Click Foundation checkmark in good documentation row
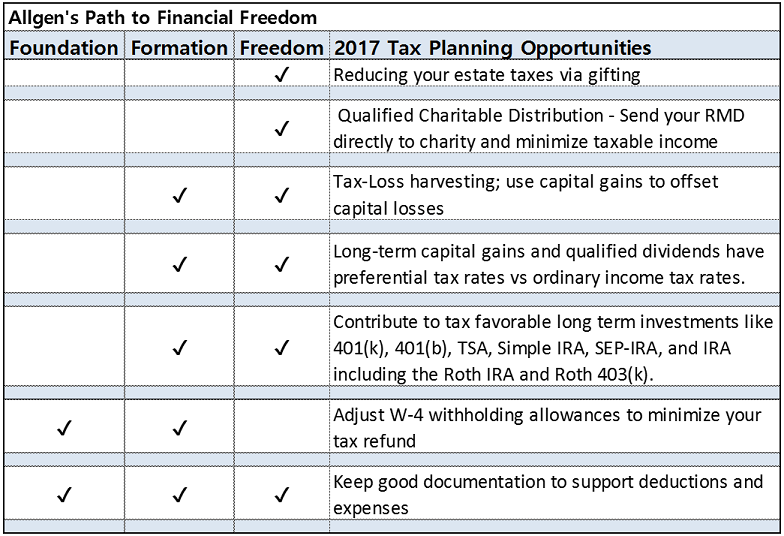 (65, 495)
